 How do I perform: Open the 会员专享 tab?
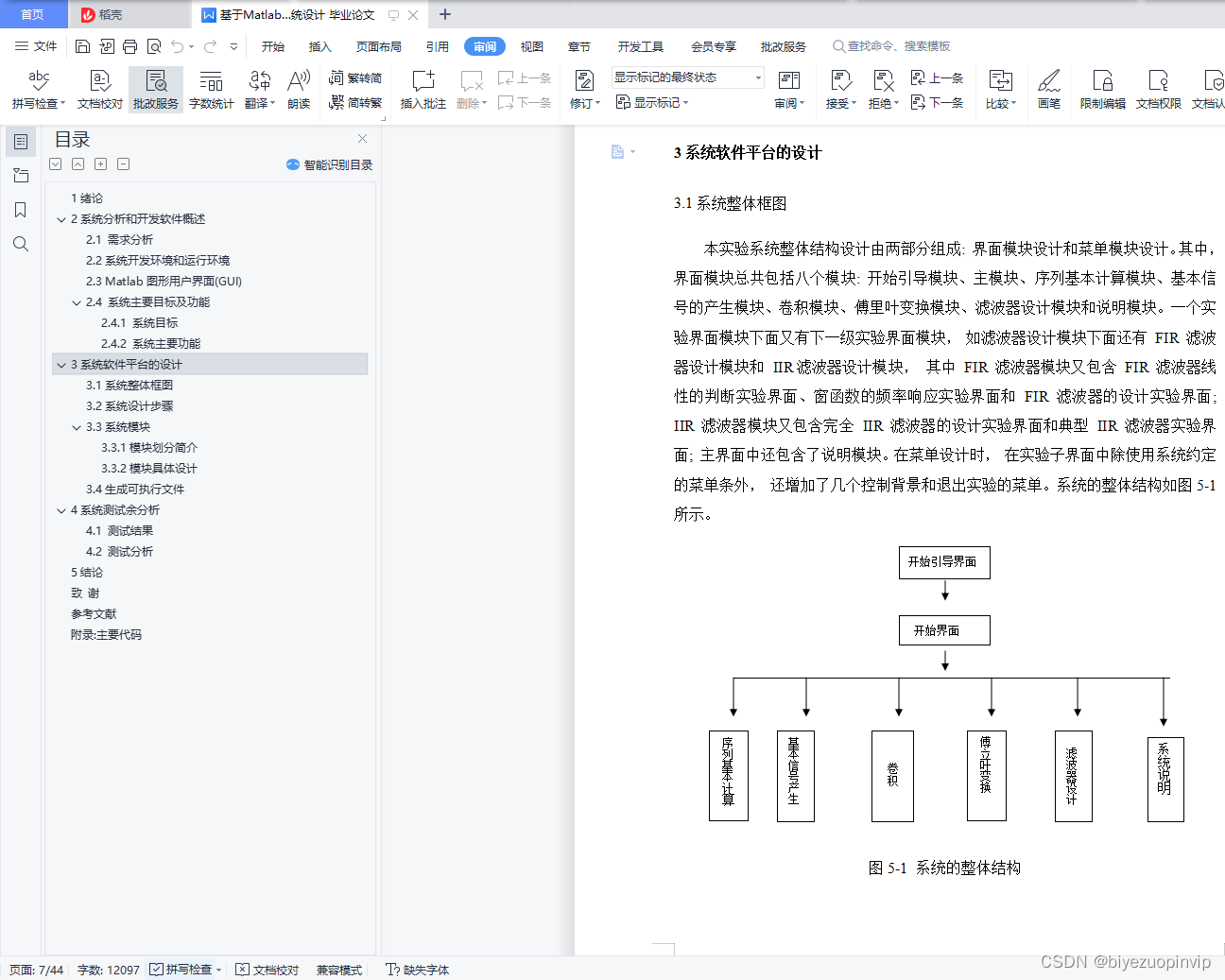[714, 46]
